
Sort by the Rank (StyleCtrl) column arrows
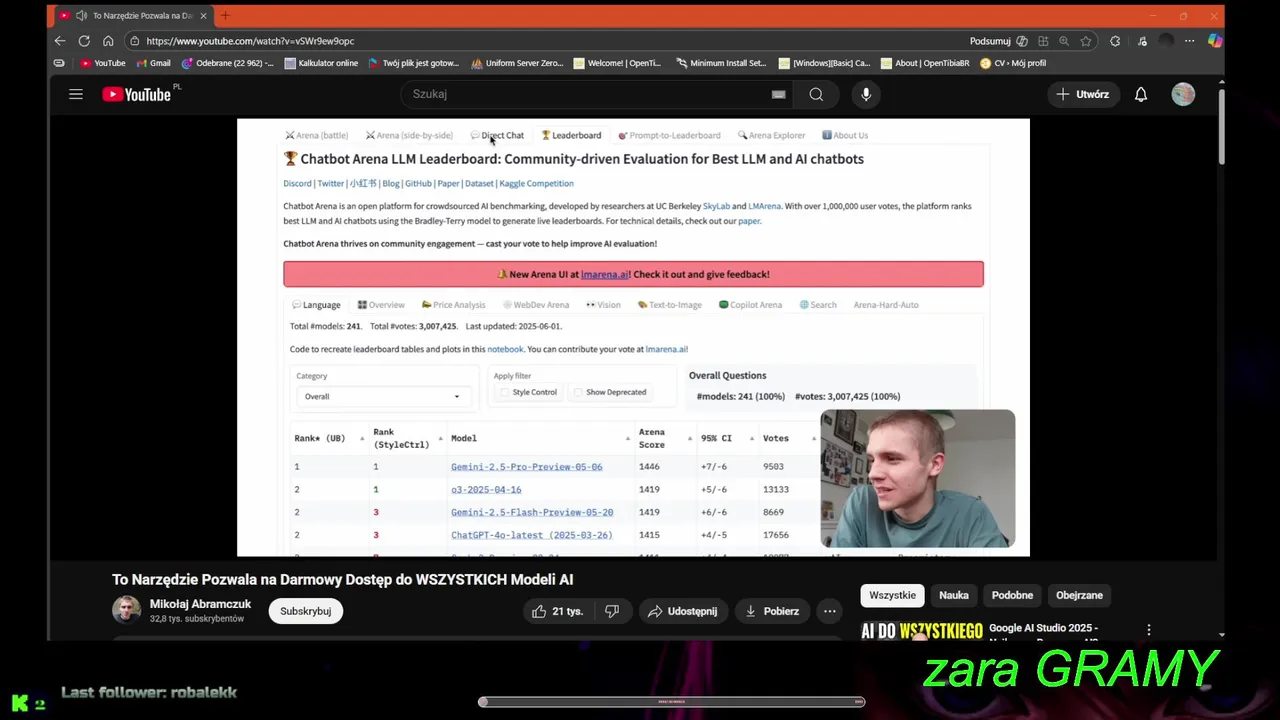coord(440,438)
